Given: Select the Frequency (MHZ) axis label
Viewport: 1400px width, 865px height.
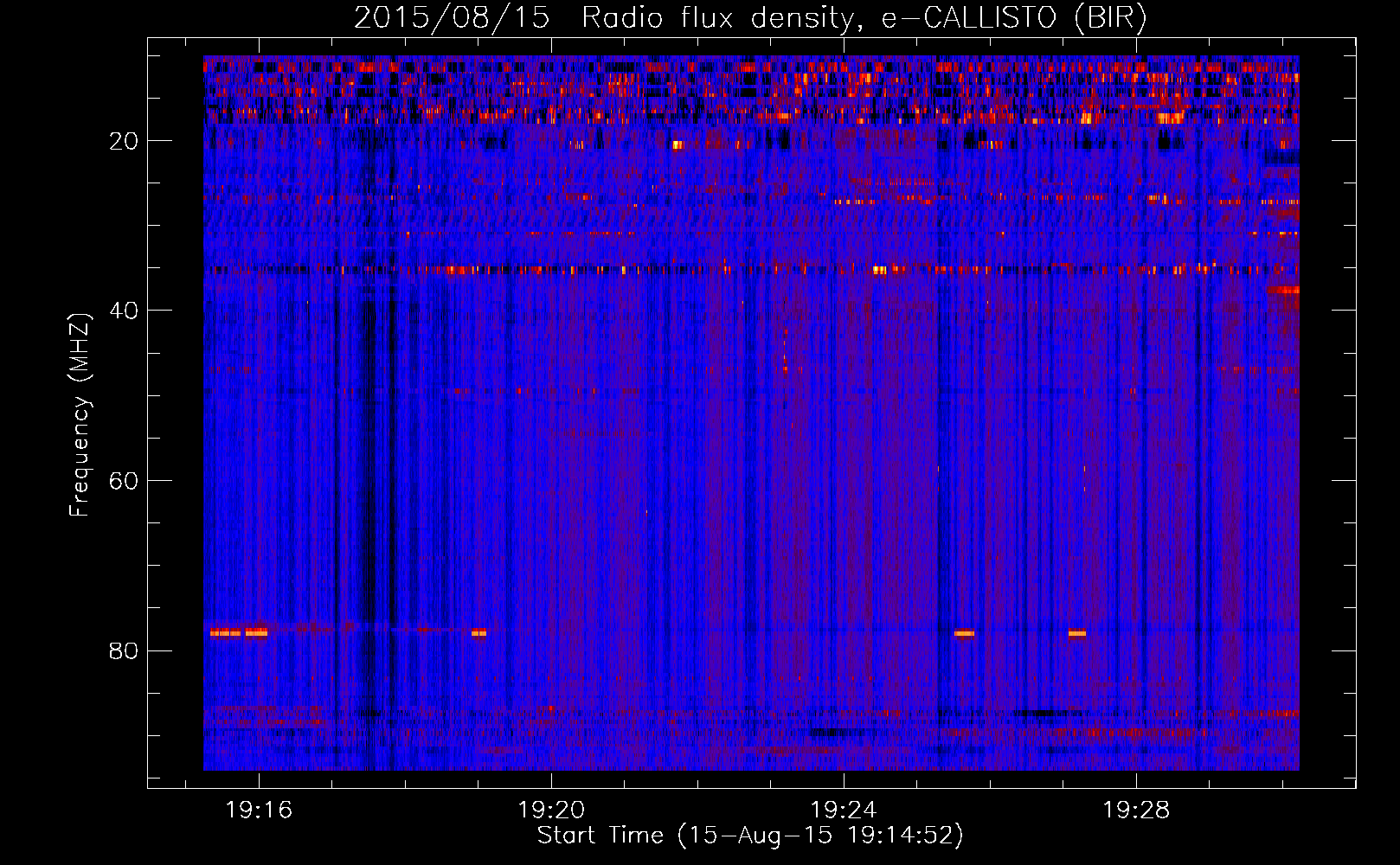Looking at the screenshot, I should (x=80, y=415).
